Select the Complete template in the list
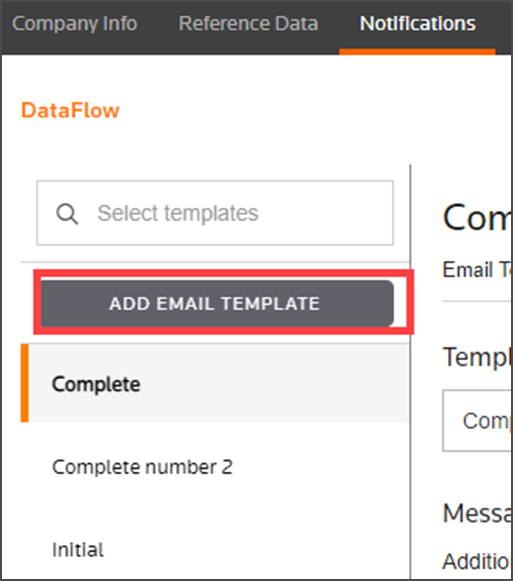The image size is (513, 581). click(215, 383)
